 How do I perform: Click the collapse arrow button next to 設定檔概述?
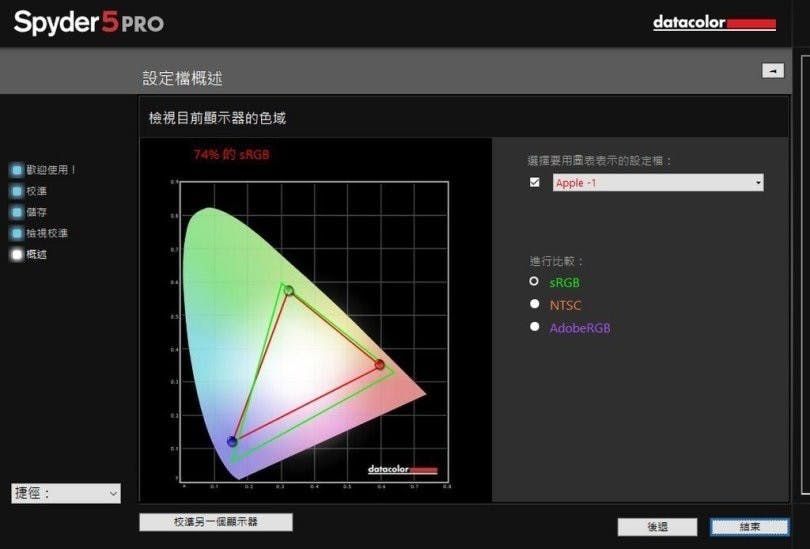(773, 71)
